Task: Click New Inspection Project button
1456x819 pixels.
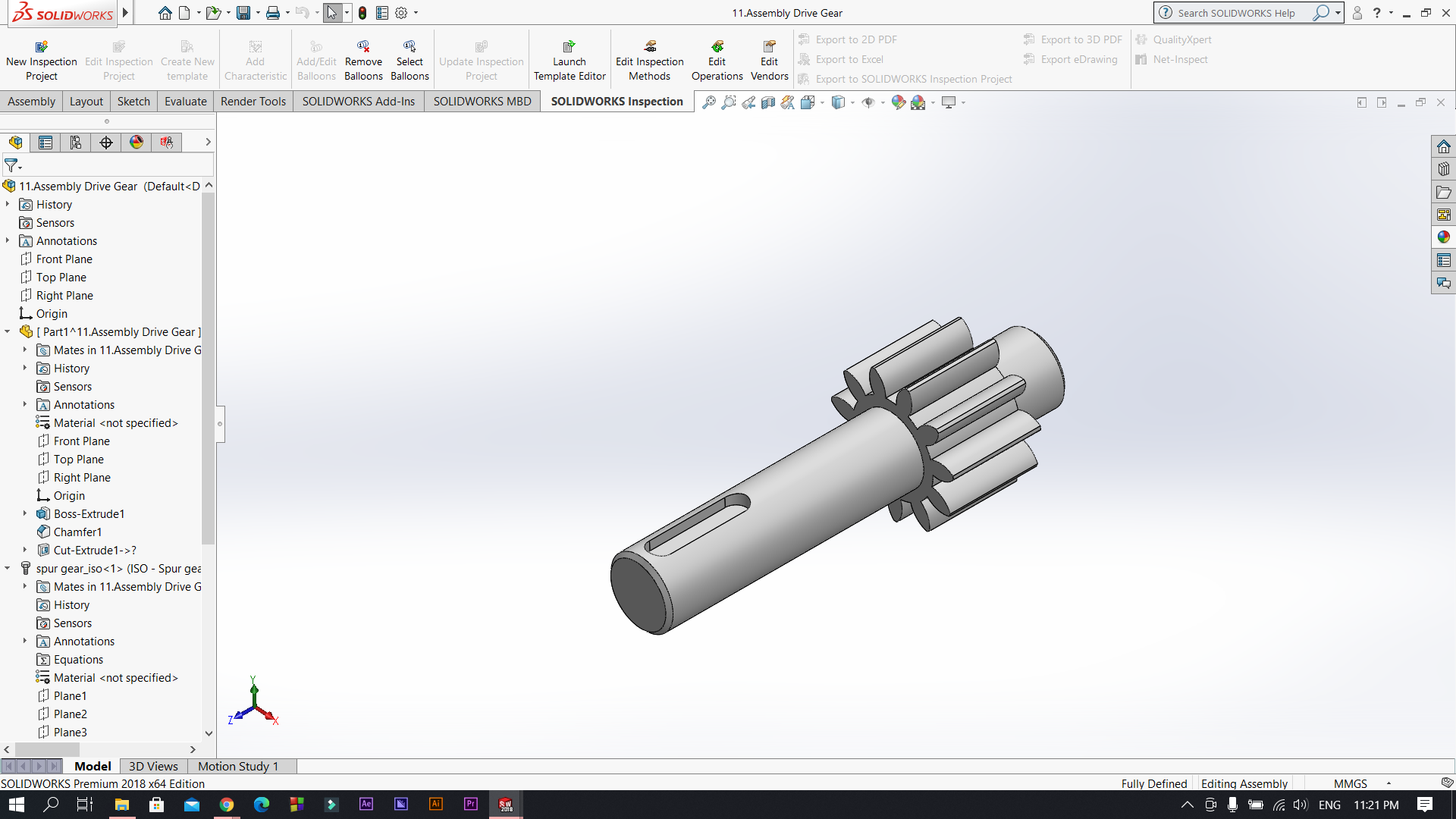Action: tap(42, 61)
